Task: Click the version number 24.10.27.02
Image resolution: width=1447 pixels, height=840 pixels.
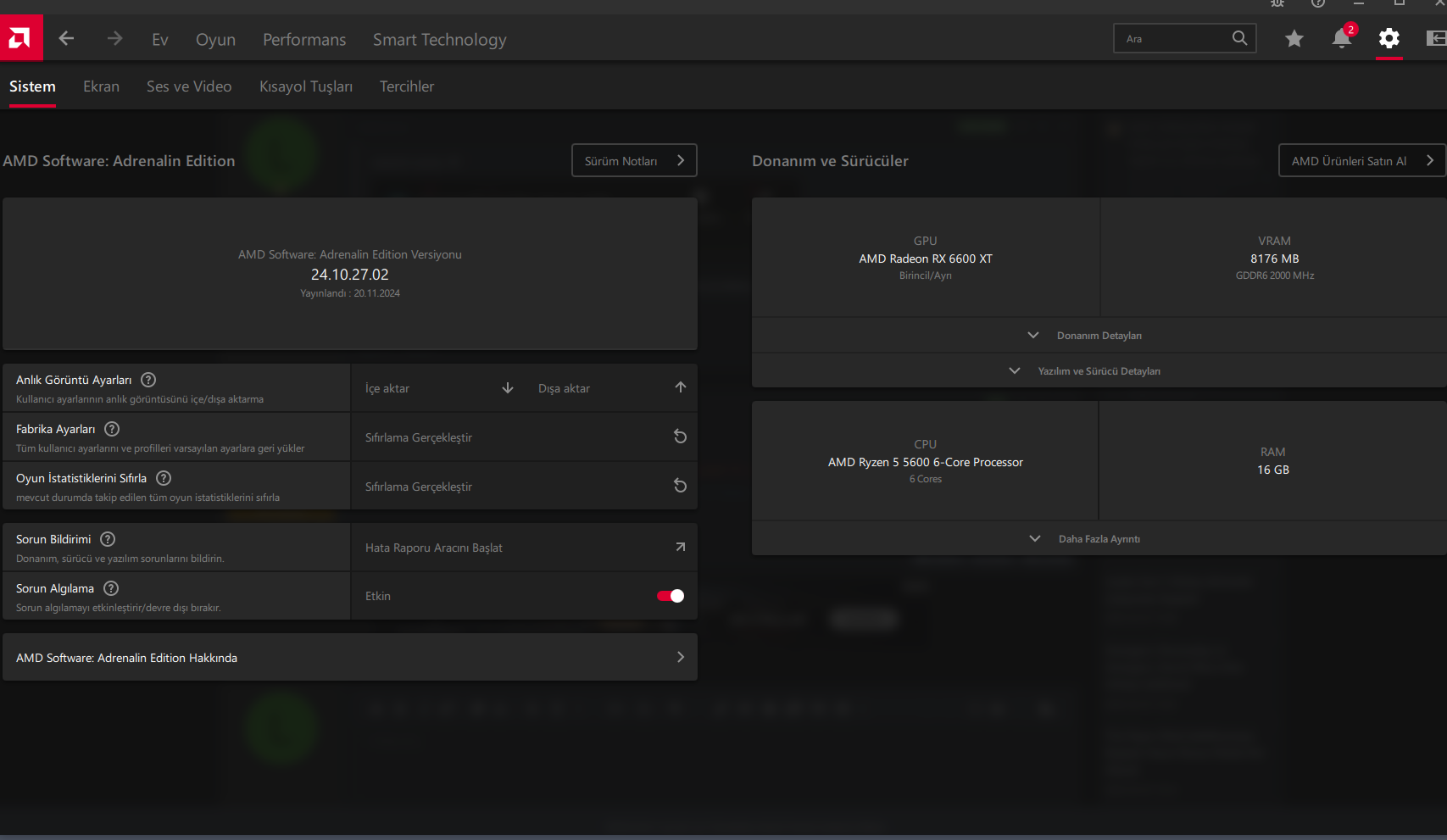Action: (350, 275)
